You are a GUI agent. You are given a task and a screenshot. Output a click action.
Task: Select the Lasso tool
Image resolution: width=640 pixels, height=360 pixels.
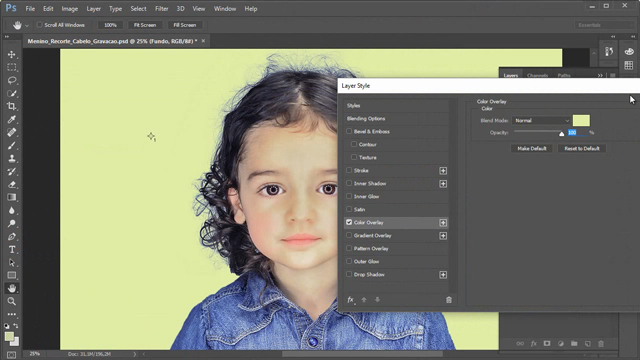(x=11, y=80)
